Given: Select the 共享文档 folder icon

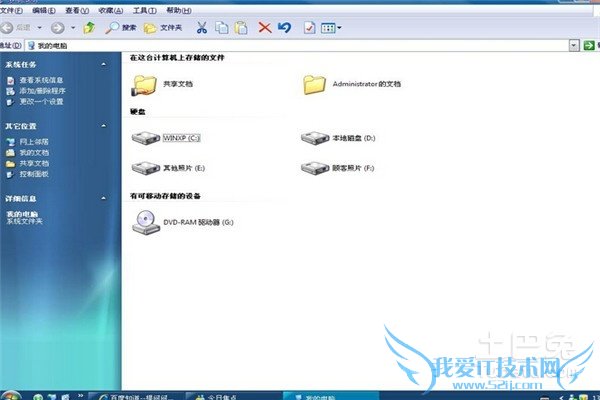Looking at the screenshot, I should point(144,85).
